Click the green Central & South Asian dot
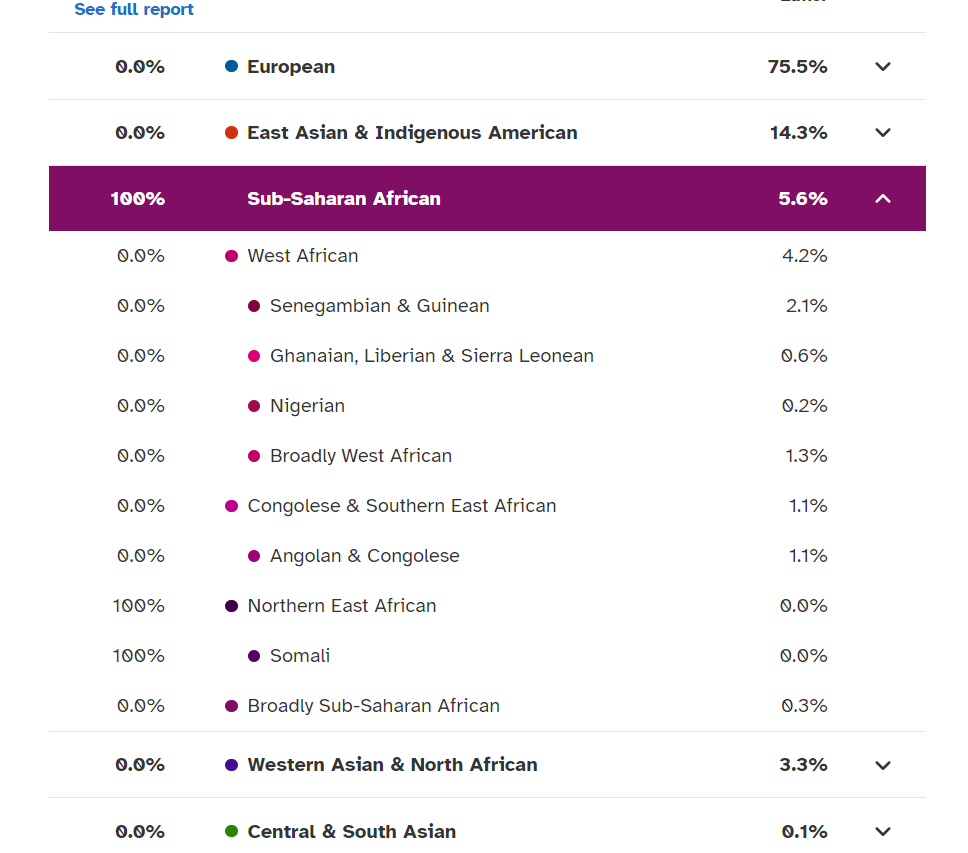968x853 pixels. coord(232,831)
